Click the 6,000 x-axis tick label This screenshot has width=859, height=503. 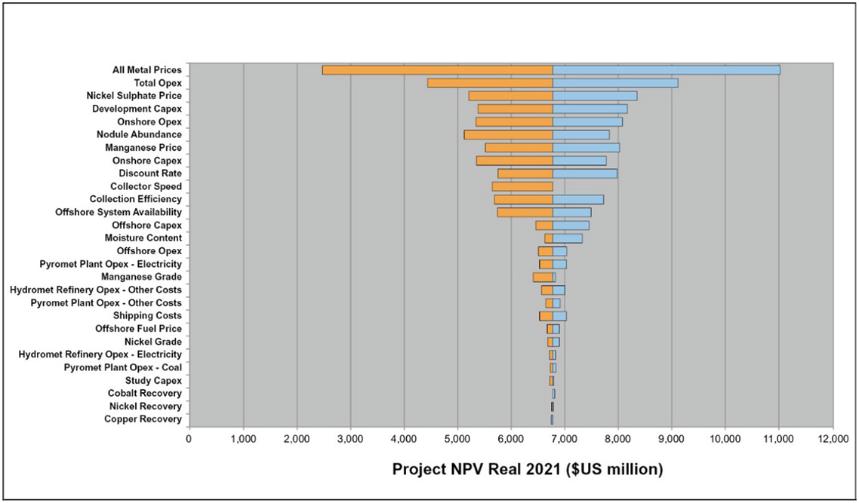[x=511, y=438]
